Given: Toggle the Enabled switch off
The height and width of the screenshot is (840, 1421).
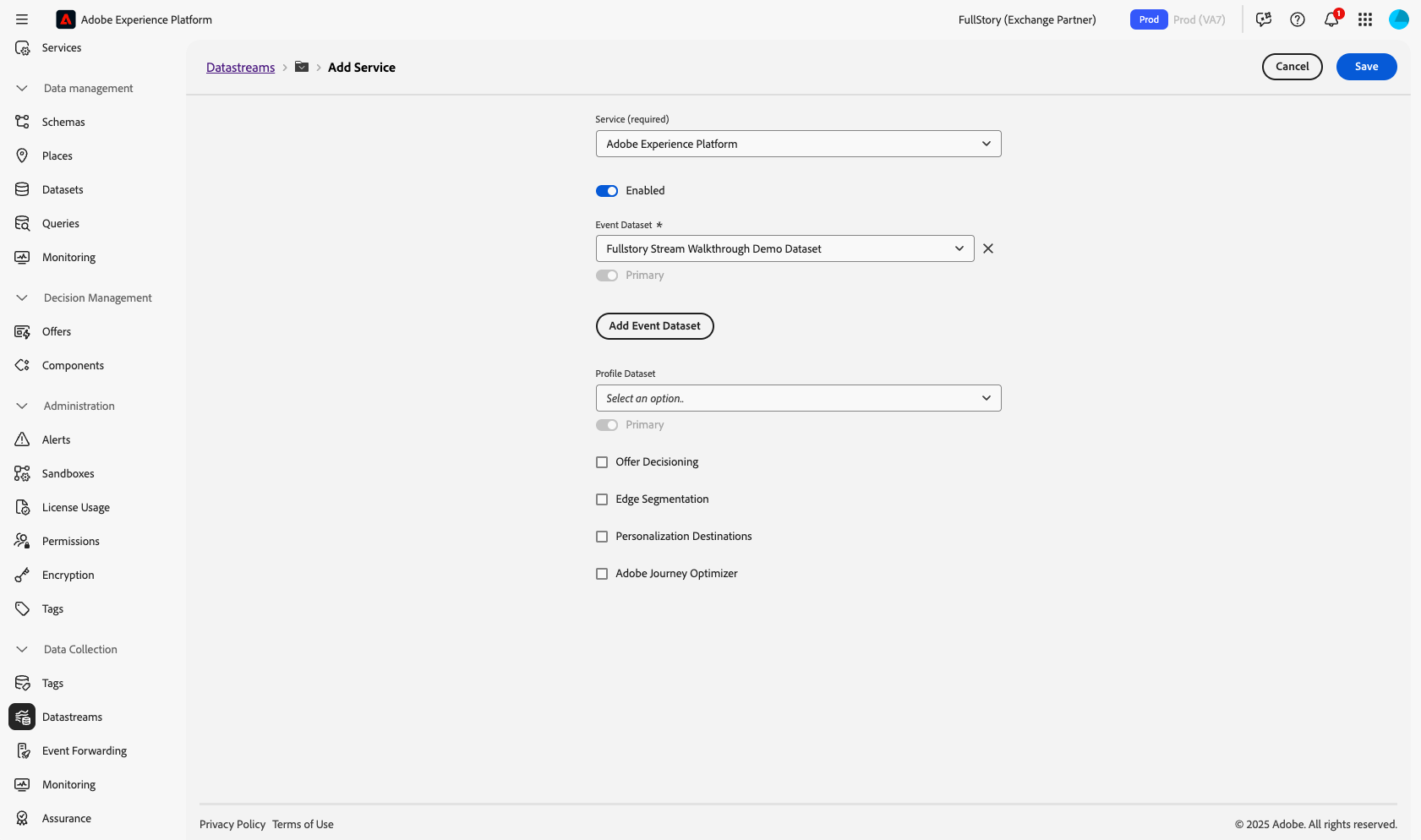Looking at the screenshot, I should point(607,191).
